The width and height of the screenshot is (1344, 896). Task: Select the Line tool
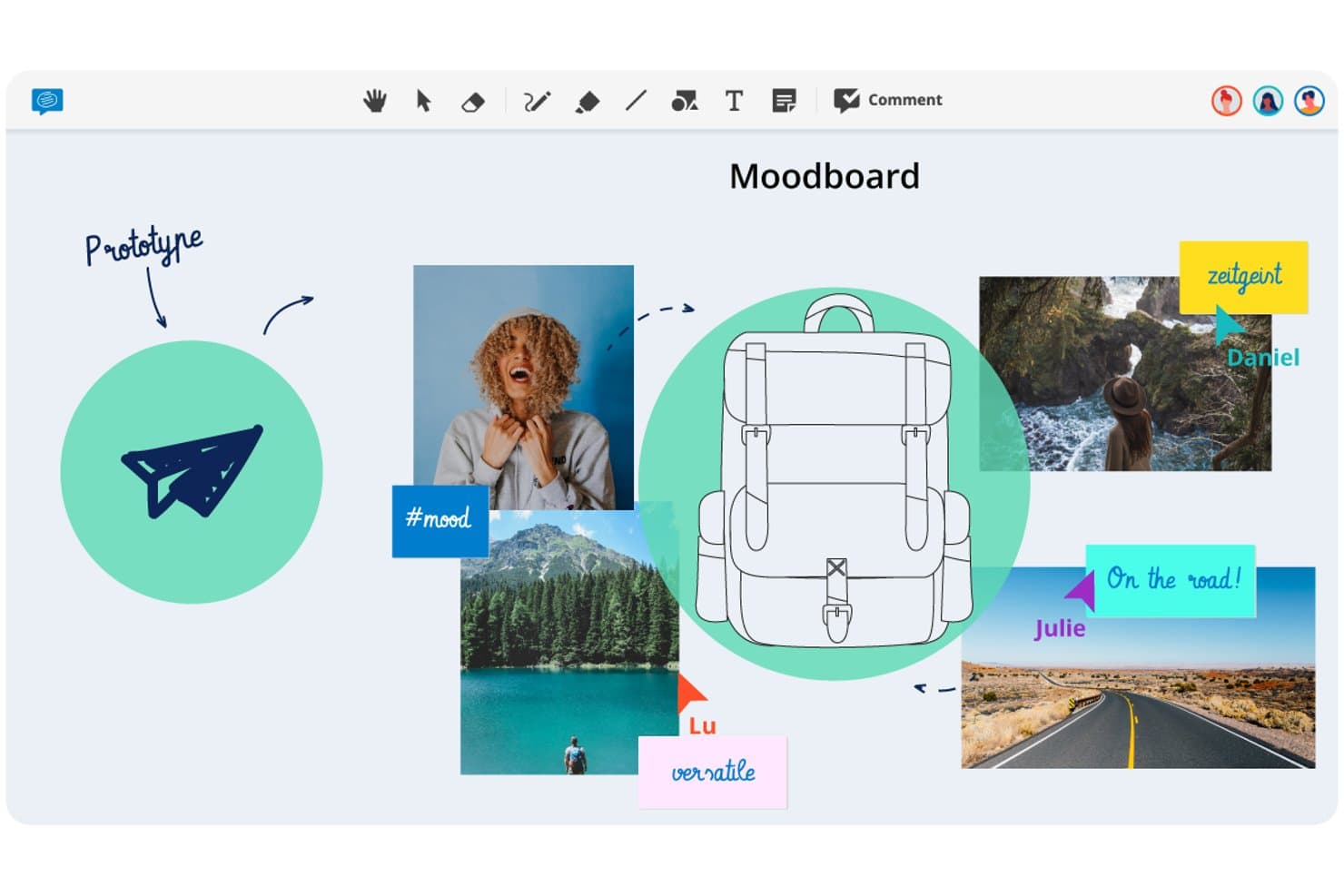pyautogui.click(x=636, y=101)
